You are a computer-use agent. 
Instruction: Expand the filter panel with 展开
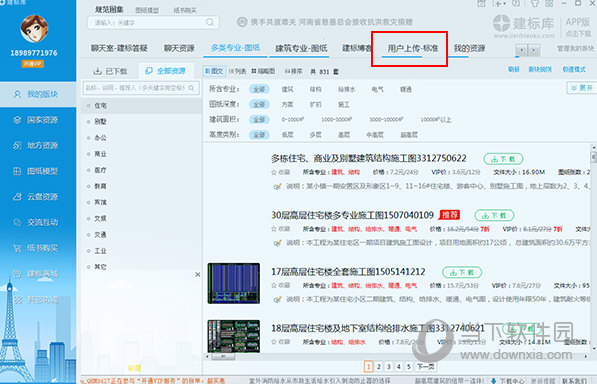coord(581,88)
